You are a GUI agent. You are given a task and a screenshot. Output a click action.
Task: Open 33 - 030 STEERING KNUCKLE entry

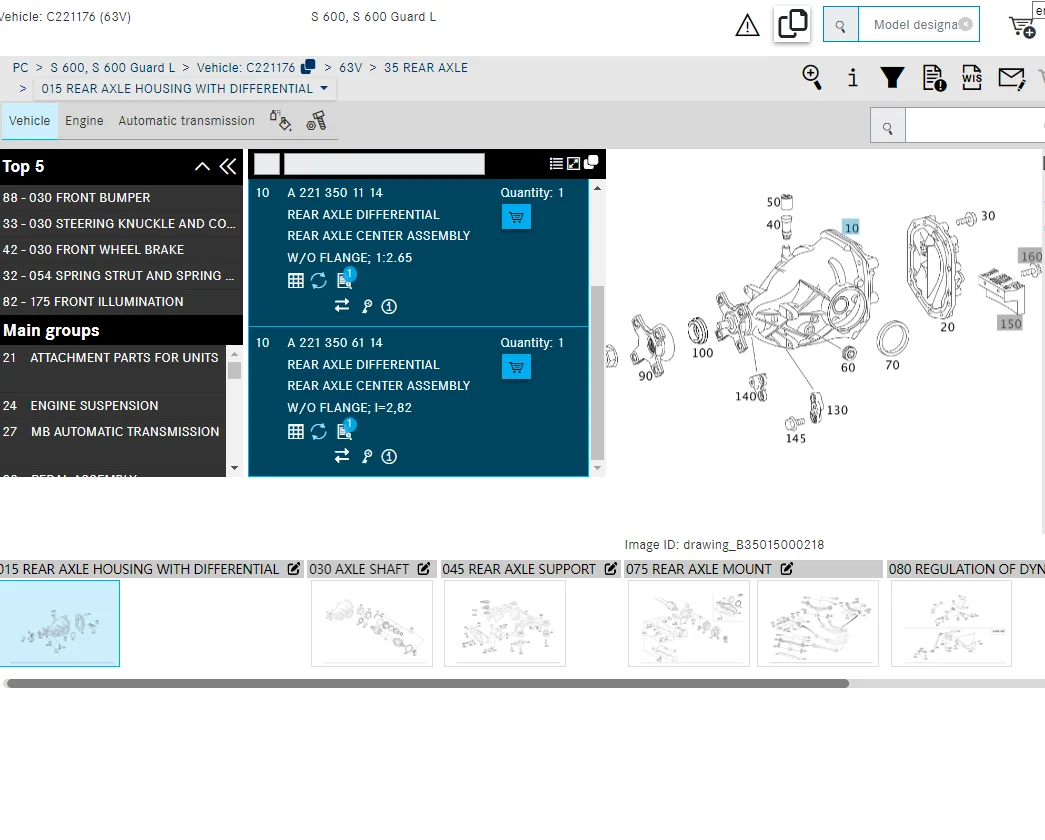click(121, 223)
